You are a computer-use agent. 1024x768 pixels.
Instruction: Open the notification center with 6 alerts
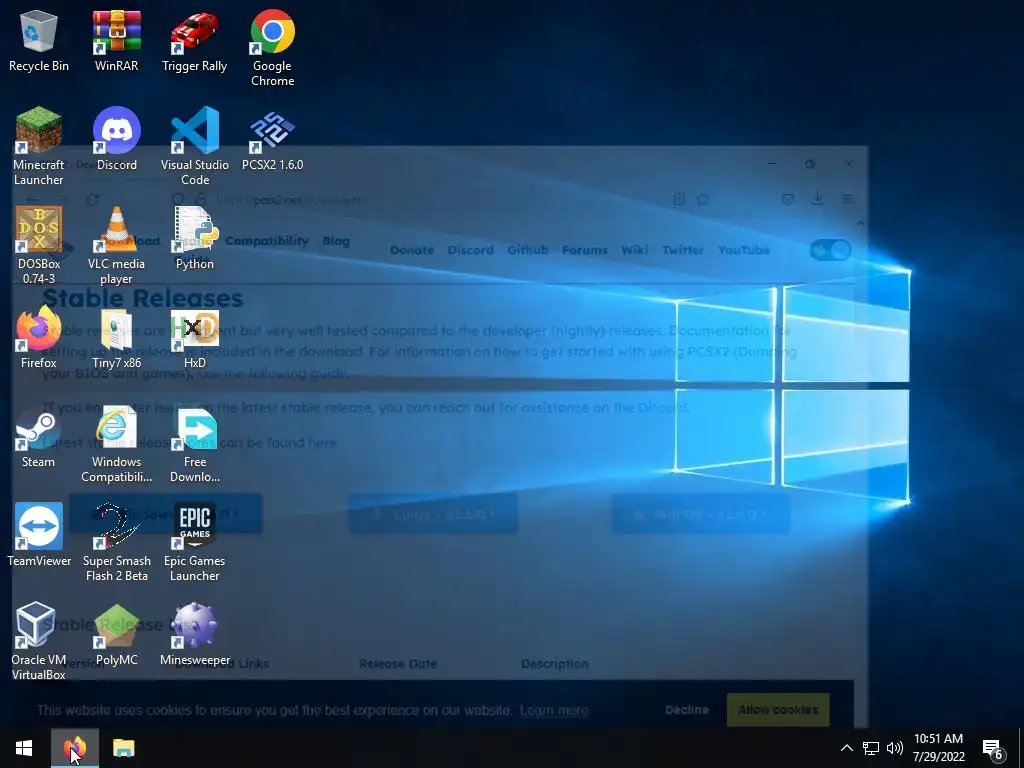click(x=993, y=748)
